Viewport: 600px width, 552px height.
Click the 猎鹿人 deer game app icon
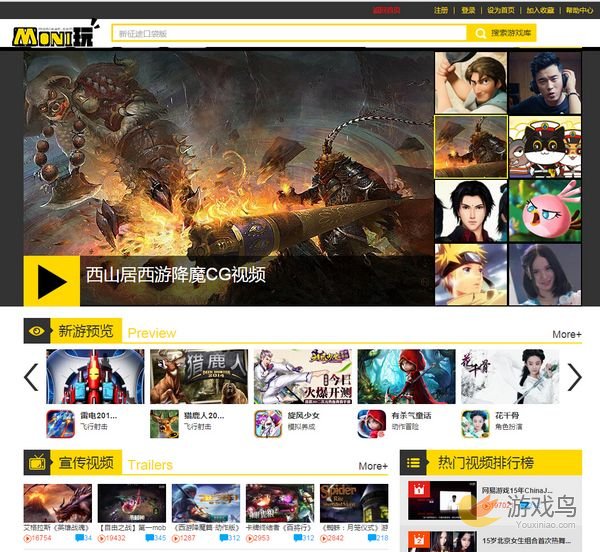click(163, 424)
